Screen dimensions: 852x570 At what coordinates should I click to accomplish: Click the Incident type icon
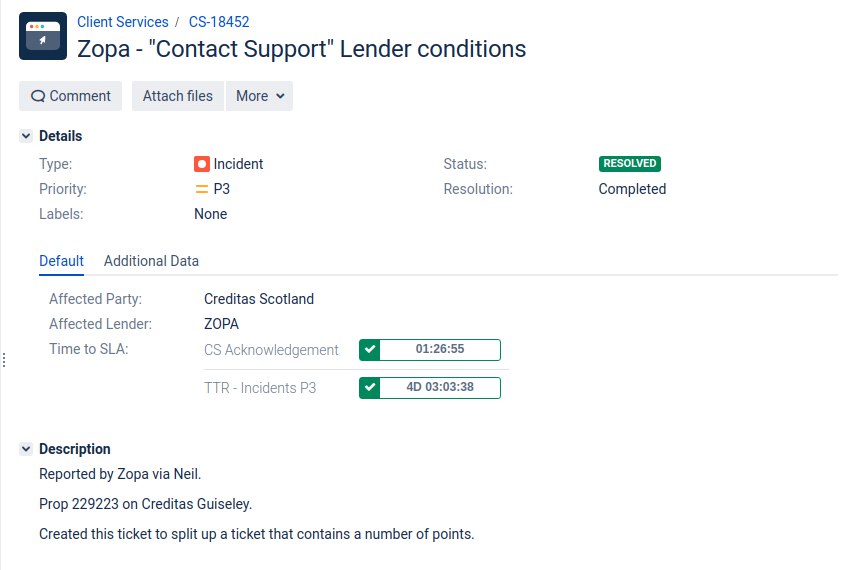point(202,164)
